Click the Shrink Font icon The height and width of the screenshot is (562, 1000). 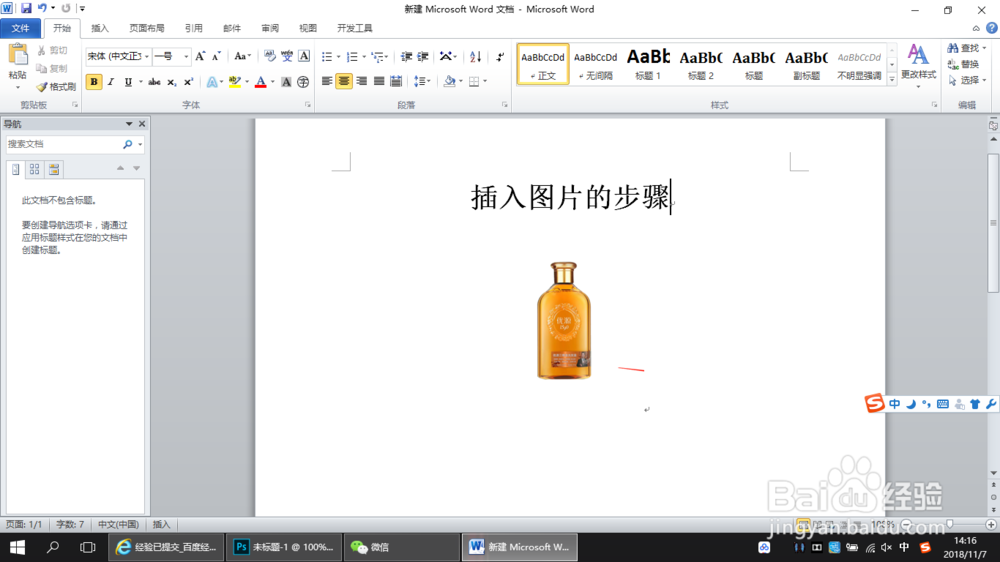coord(216,56)
